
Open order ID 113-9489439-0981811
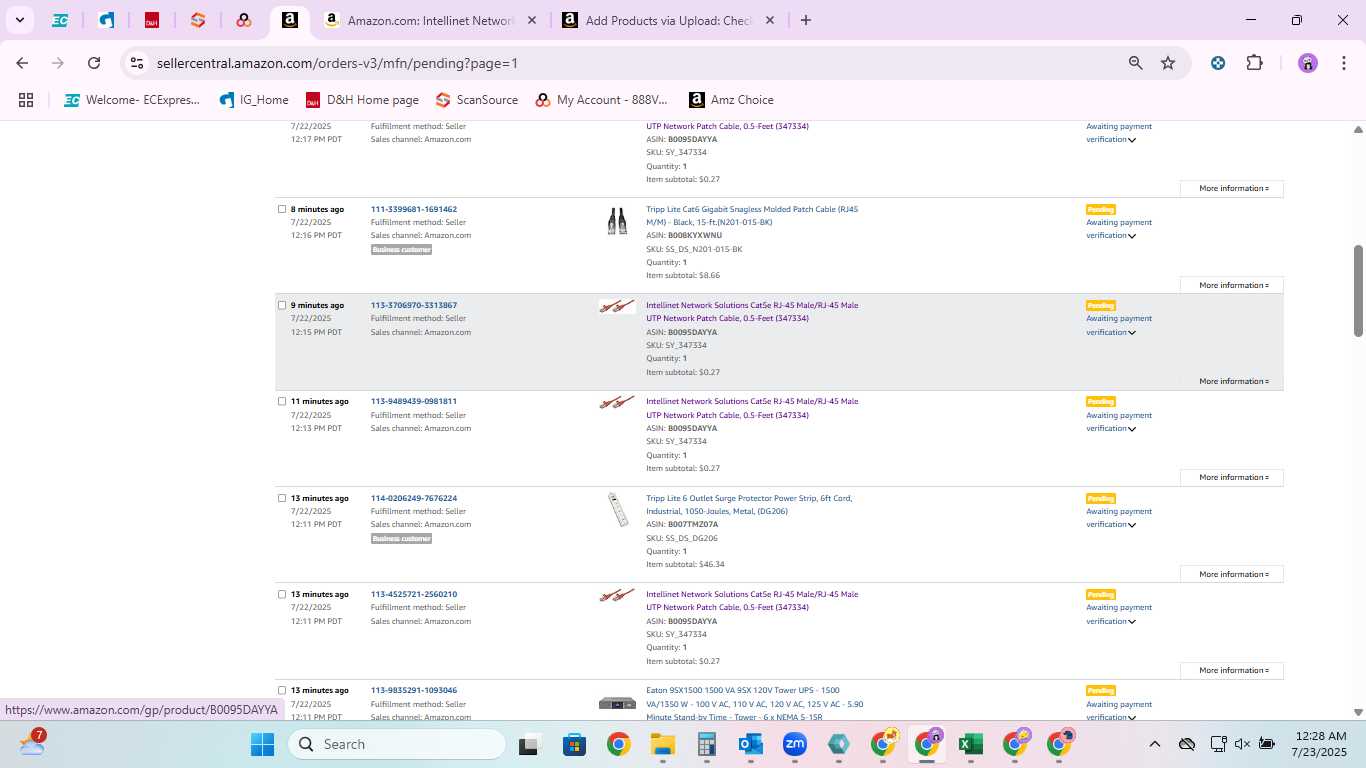click(414, 401)
